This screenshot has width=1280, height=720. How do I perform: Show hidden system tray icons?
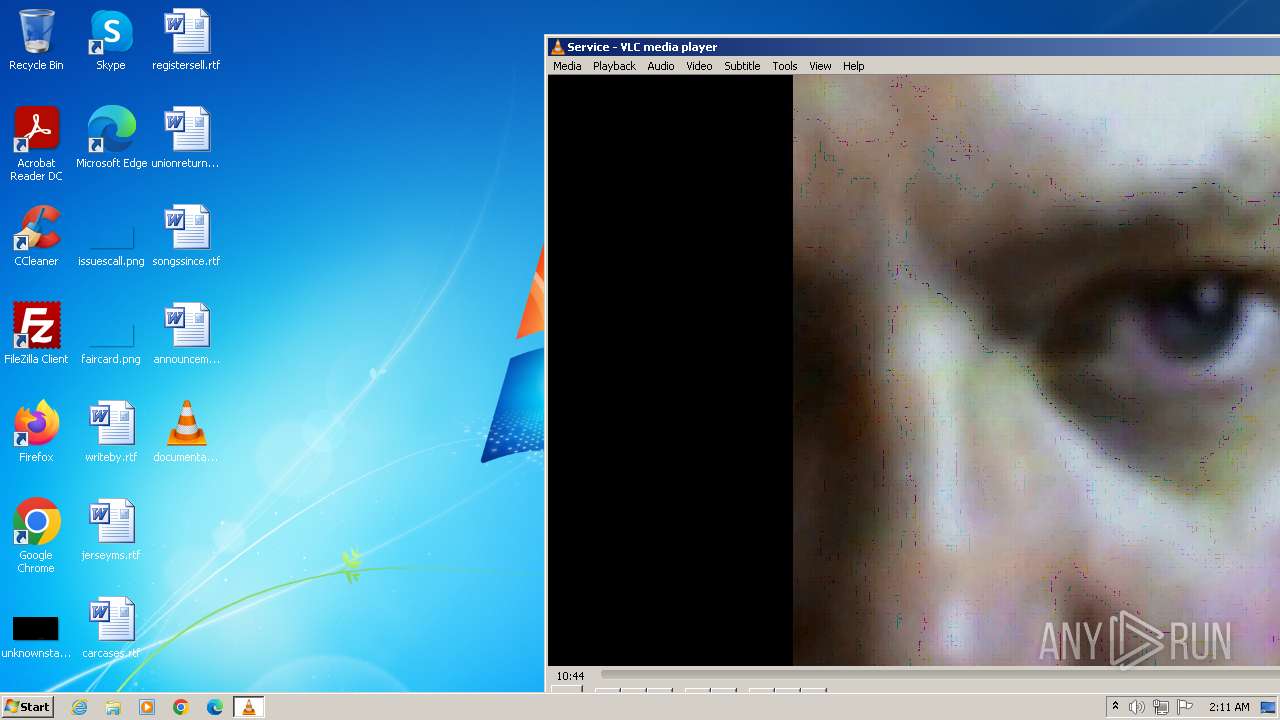click(1115, 707)
